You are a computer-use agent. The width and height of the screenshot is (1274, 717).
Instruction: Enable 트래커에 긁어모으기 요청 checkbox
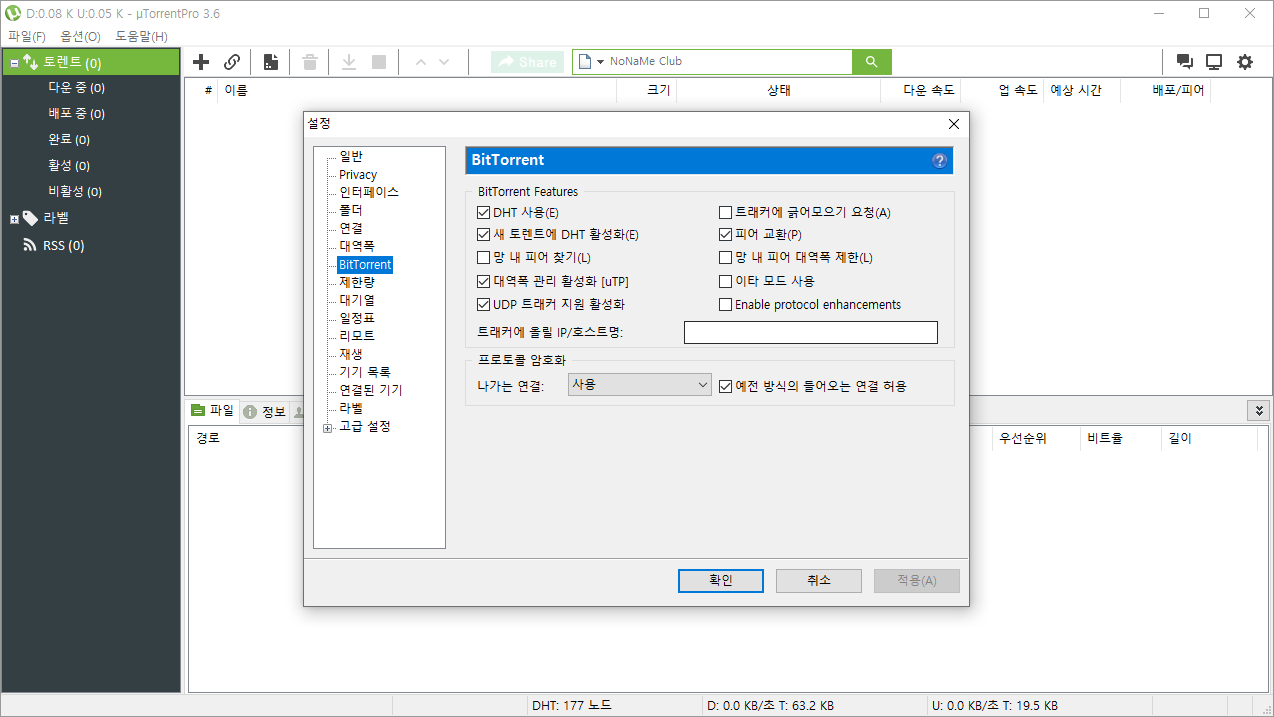point(726,212)
